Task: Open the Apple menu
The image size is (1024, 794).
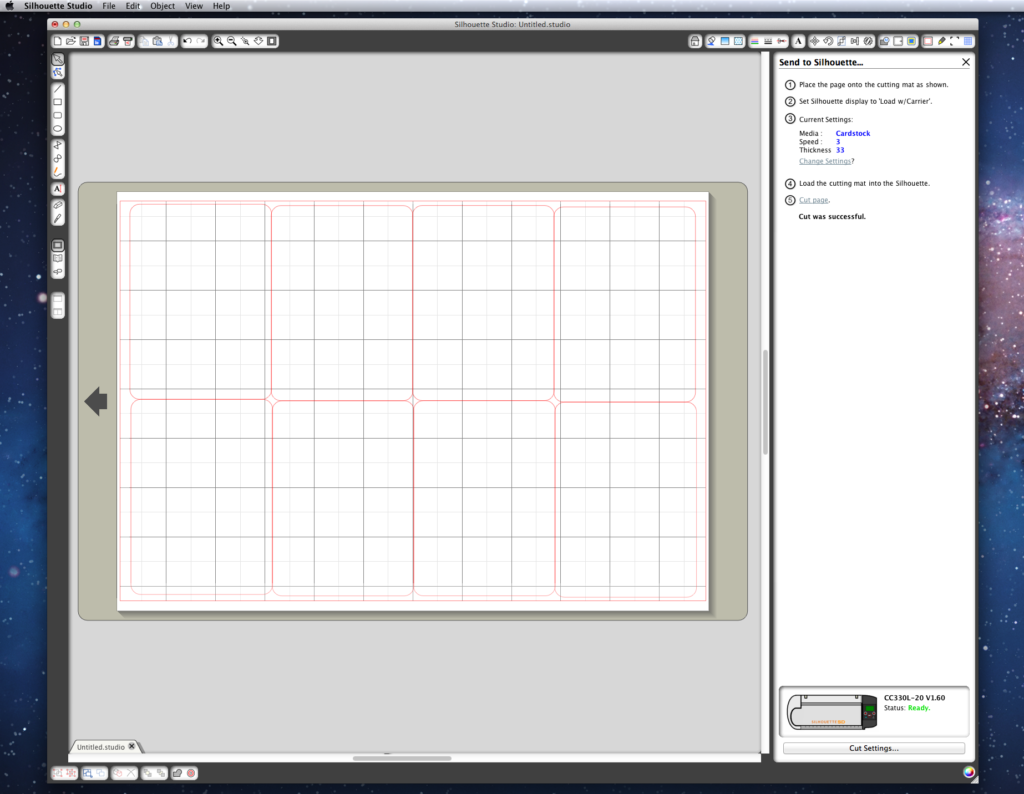Action: point(10,6)
